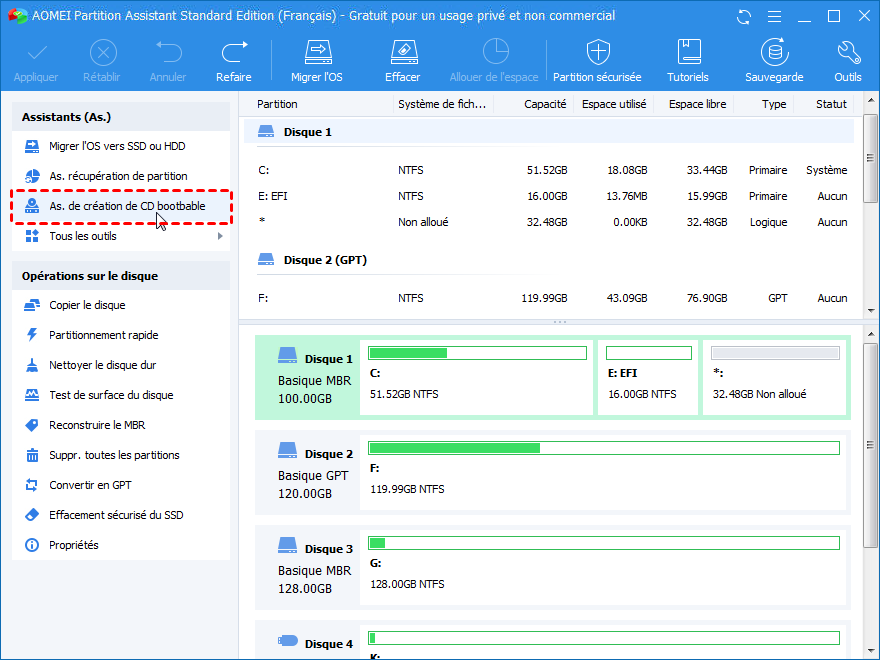Image resolution: width=880 pixels, height=660 pixels.
Task: Click the refresh icon in title bar
Action: [744, 17]
